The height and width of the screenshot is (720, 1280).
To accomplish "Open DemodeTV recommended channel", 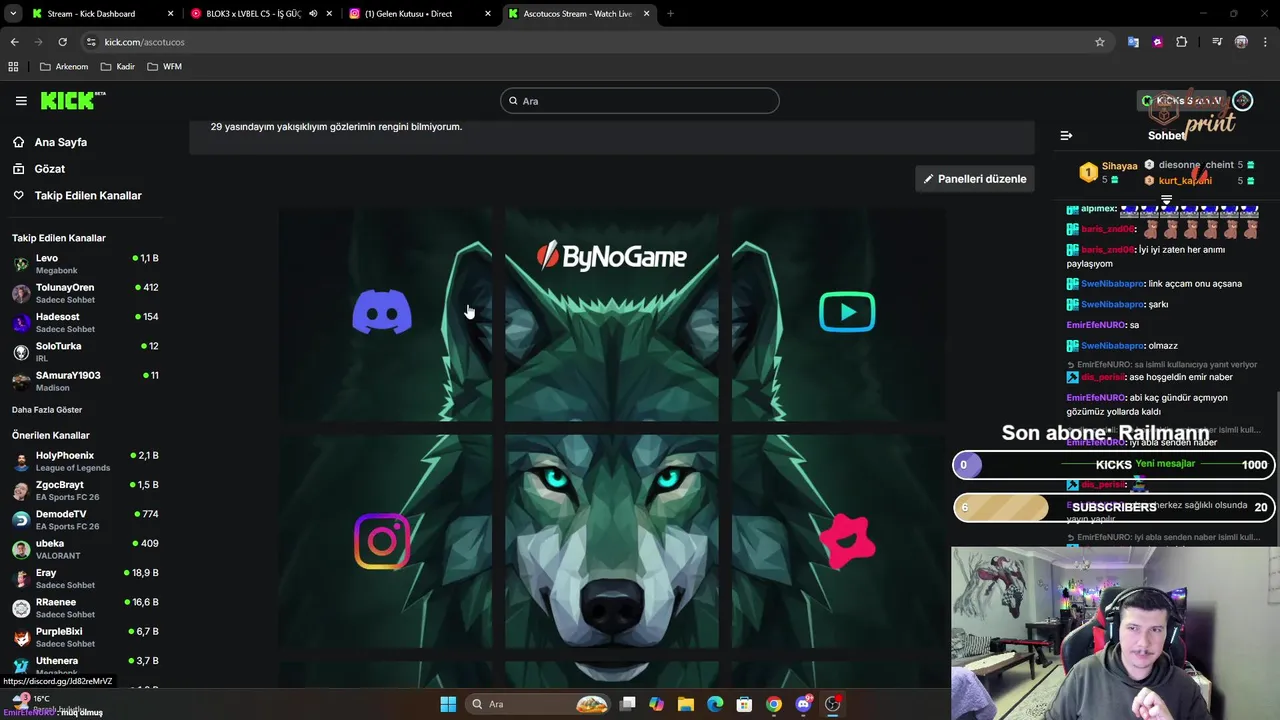I will [85, 520].
